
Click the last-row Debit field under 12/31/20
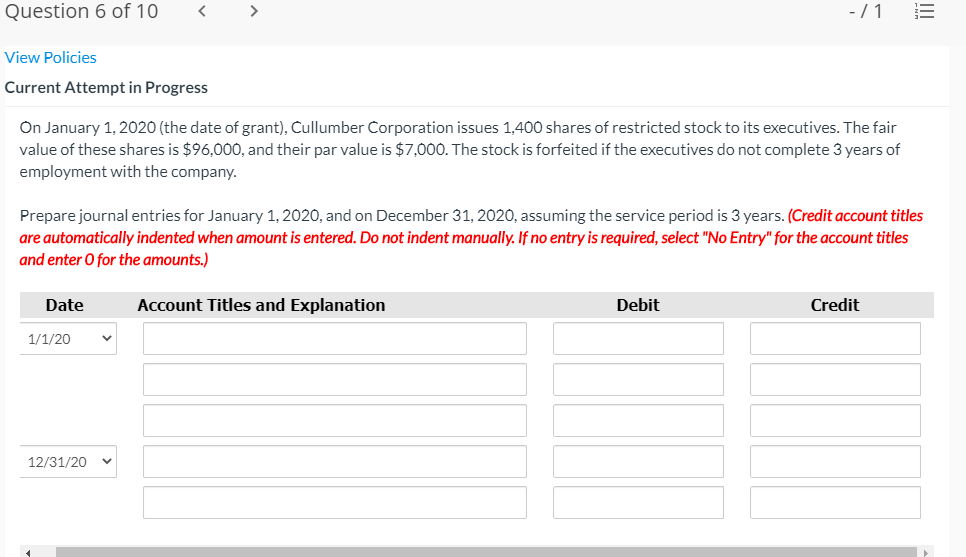coord(638,502)
